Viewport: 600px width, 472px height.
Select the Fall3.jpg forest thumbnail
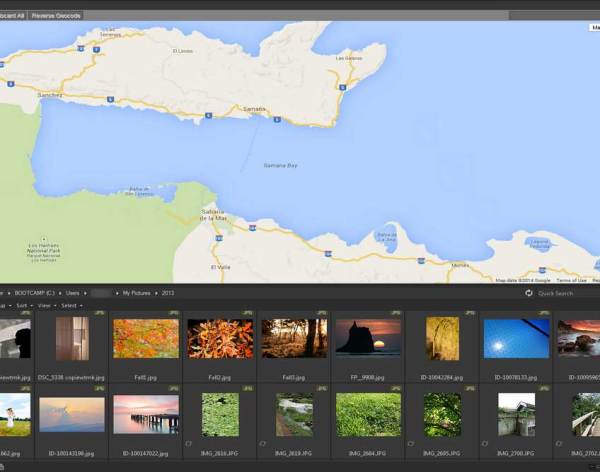pyautogui.click(x=294, y=339)
